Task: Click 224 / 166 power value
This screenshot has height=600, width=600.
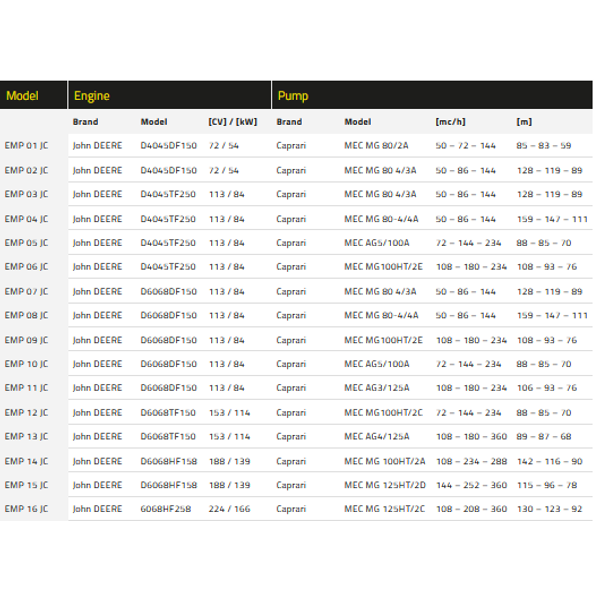Action: tap(230, 509)
